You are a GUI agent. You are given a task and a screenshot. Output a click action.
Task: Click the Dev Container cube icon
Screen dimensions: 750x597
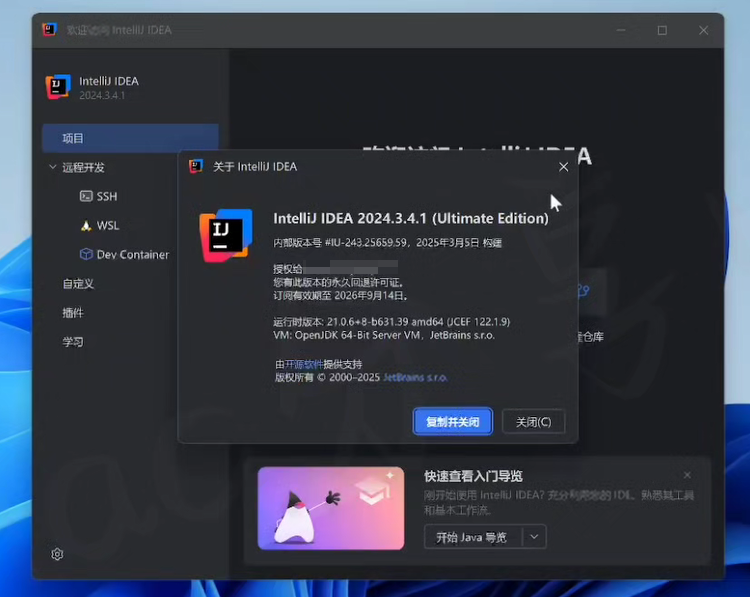point(86,254)
